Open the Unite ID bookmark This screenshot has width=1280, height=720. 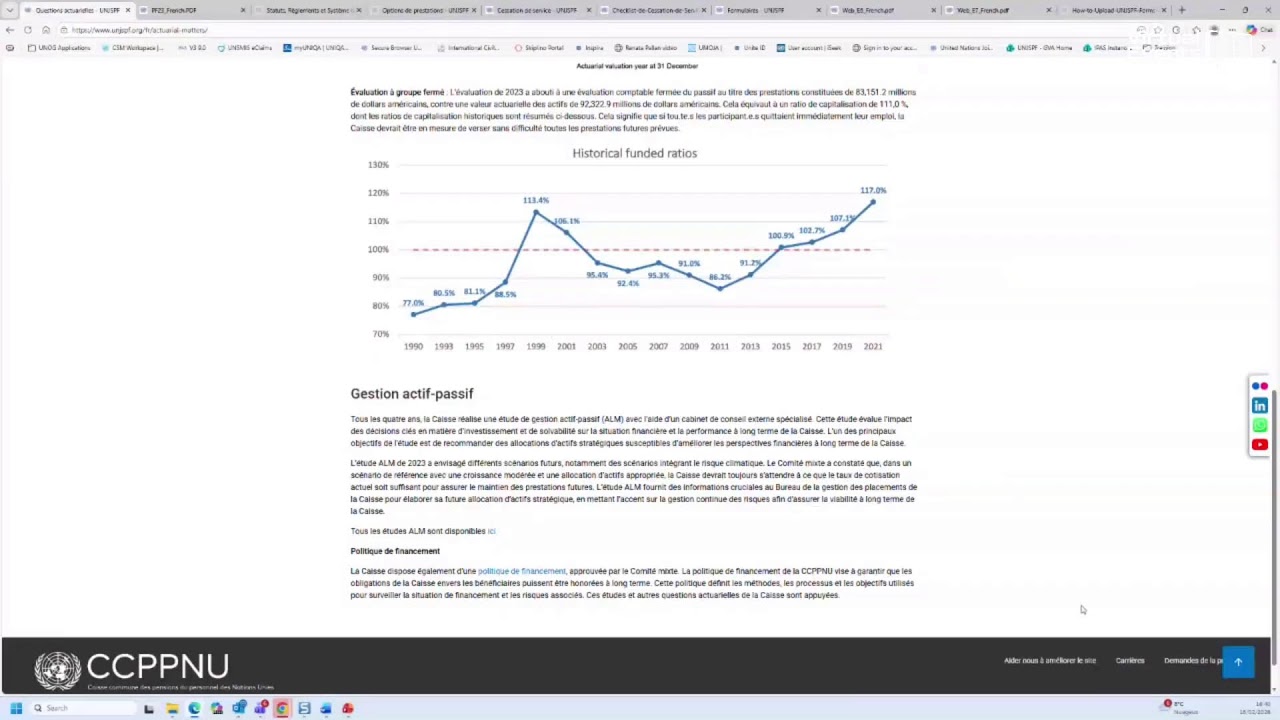[749, 48]
